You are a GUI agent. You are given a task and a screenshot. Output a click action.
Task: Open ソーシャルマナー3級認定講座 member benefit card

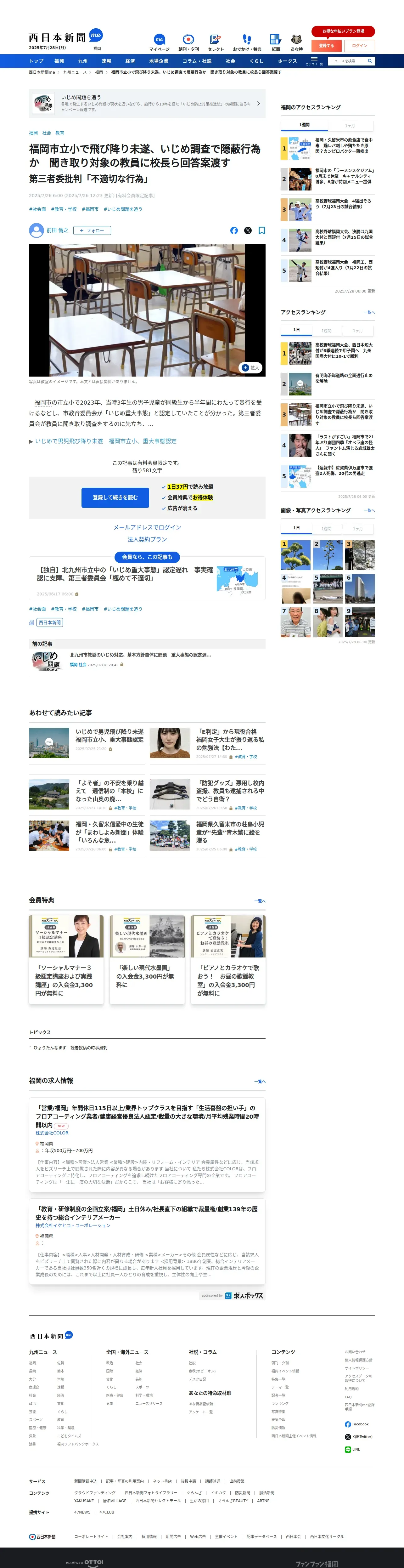coord(66,959)
